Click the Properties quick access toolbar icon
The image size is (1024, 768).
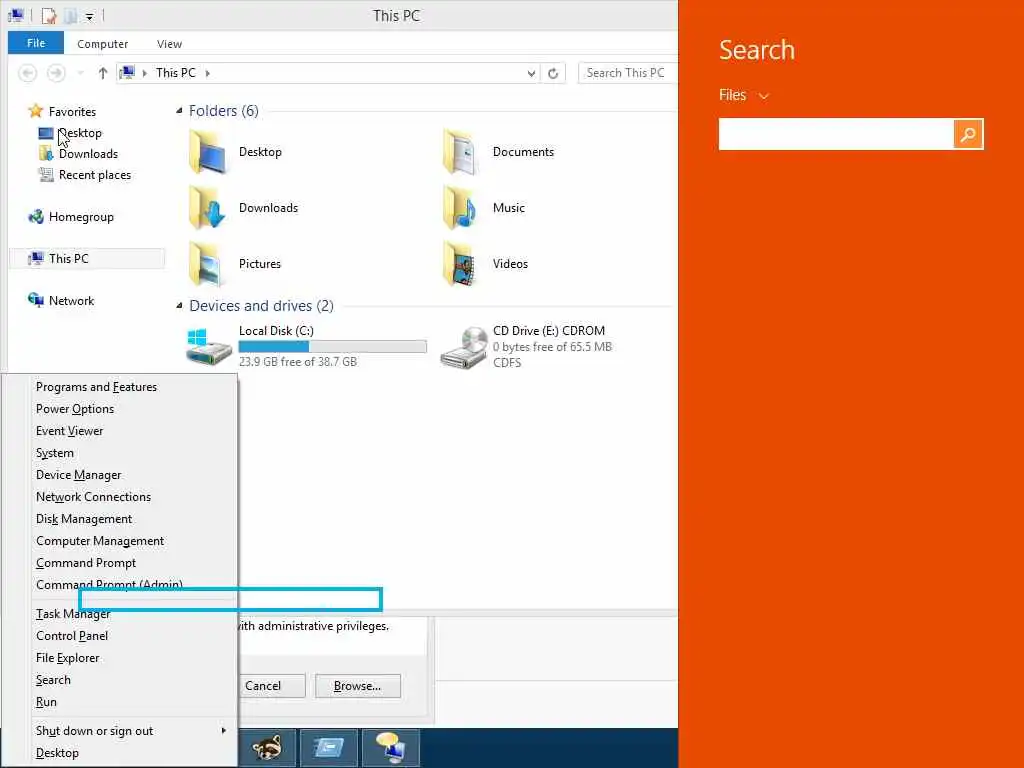click(x=49, y=16)
